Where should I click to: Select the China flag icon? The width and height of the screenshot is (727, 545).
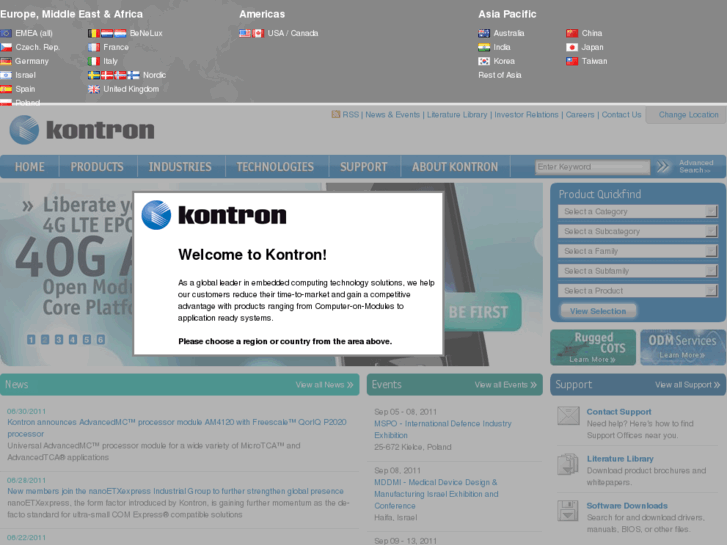pos(572,33)
